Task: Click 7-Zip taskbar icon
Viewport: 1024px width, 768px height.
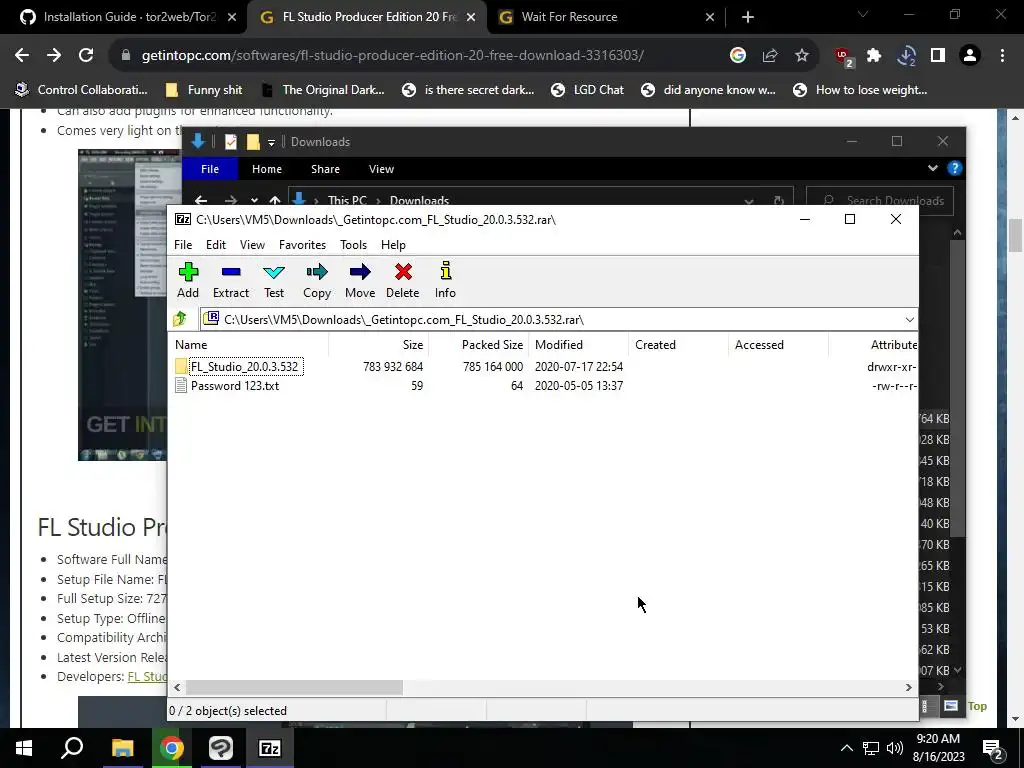Action: click(x=270, y=748)
